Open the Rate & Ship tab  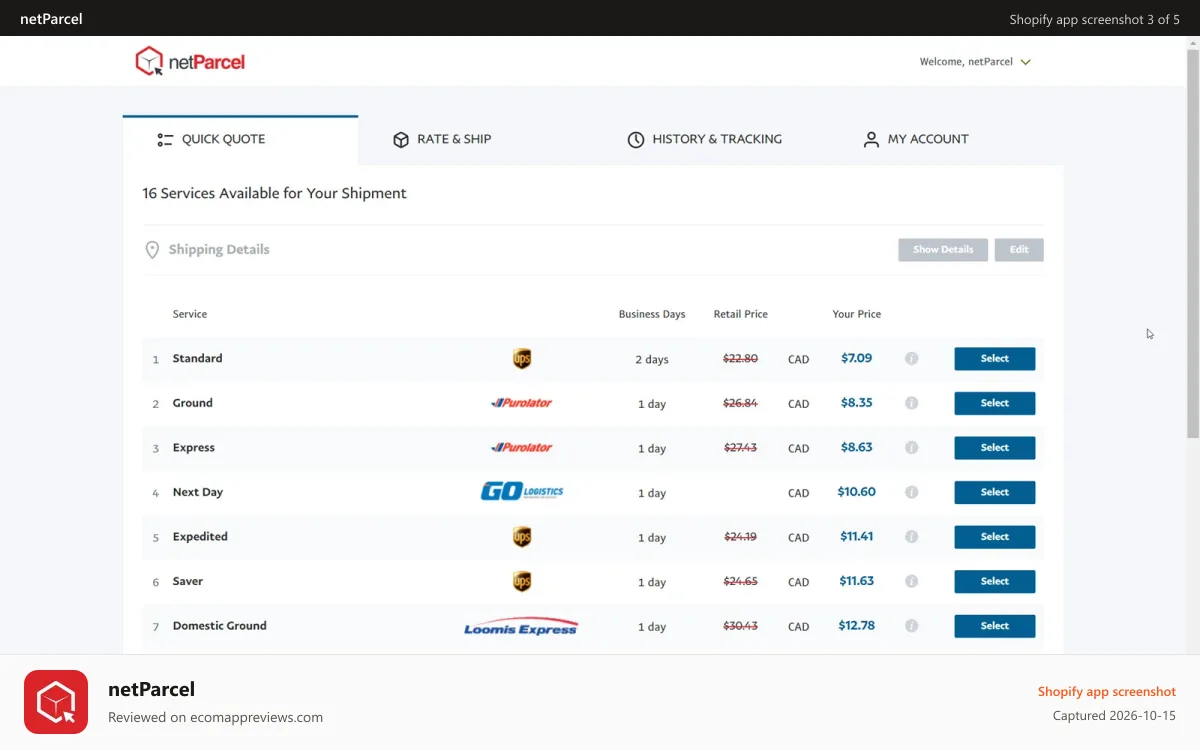[442, 140]
